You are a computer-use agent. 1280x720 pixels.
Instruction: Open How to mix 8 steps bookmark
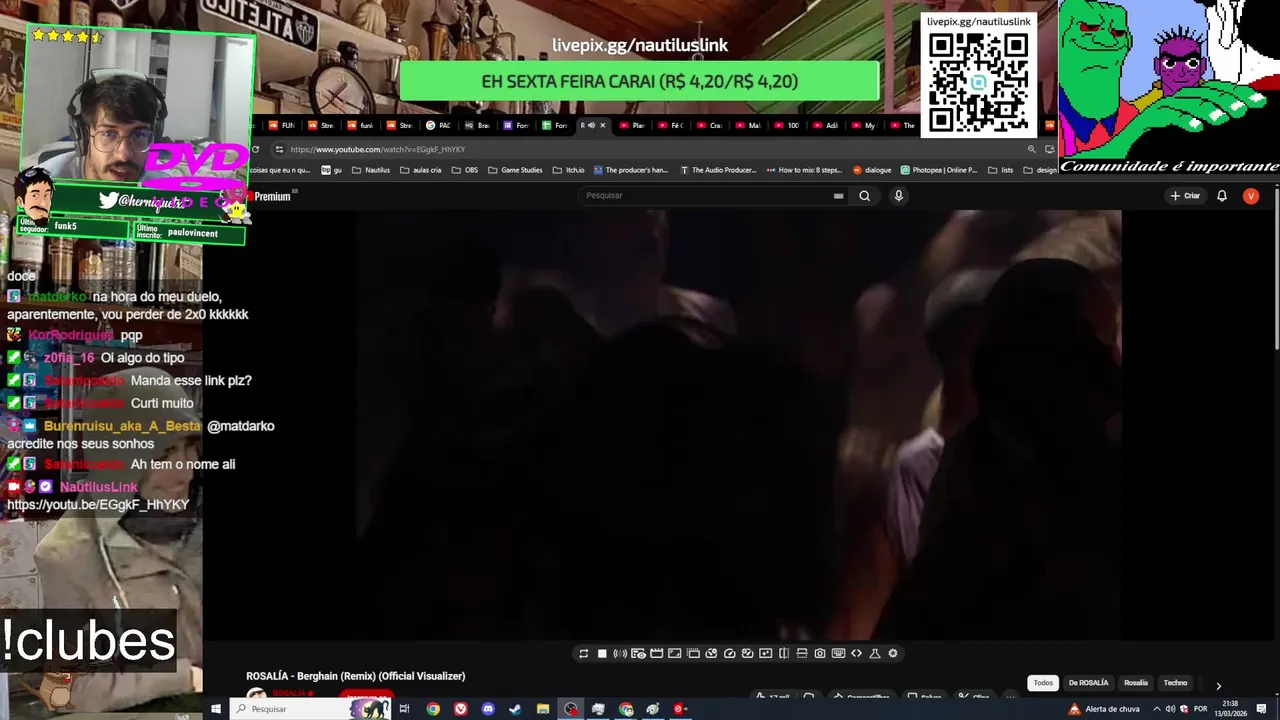[804, 170]
